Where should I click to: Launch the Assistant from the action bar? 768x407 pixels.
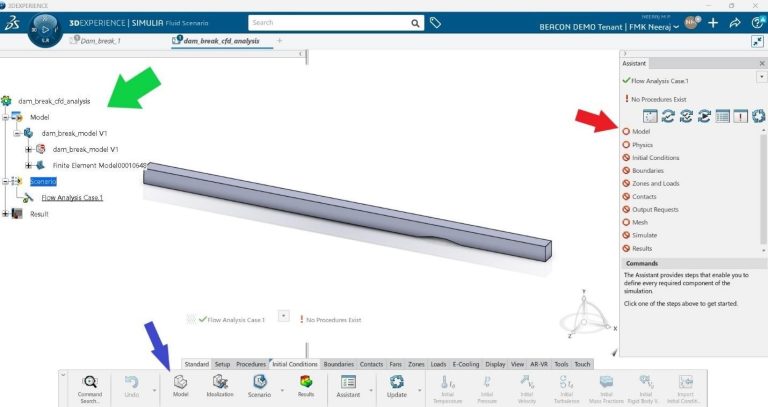[348, 386]
